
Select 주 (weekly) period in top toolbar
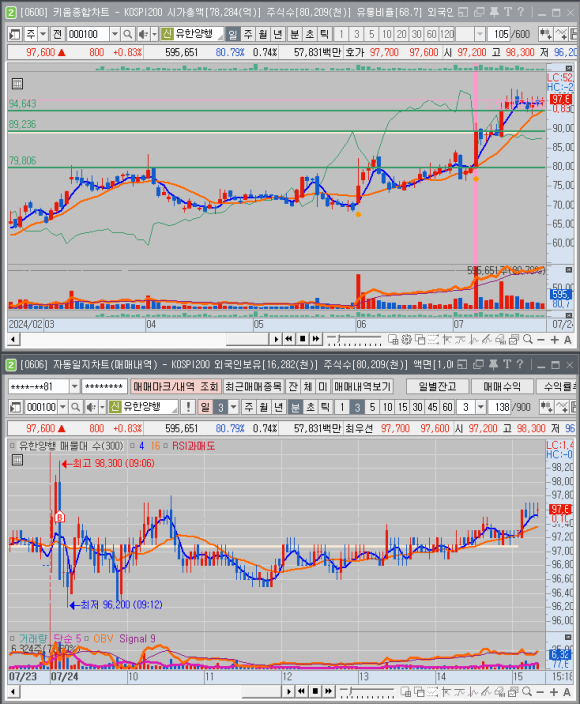click(247, 34)
